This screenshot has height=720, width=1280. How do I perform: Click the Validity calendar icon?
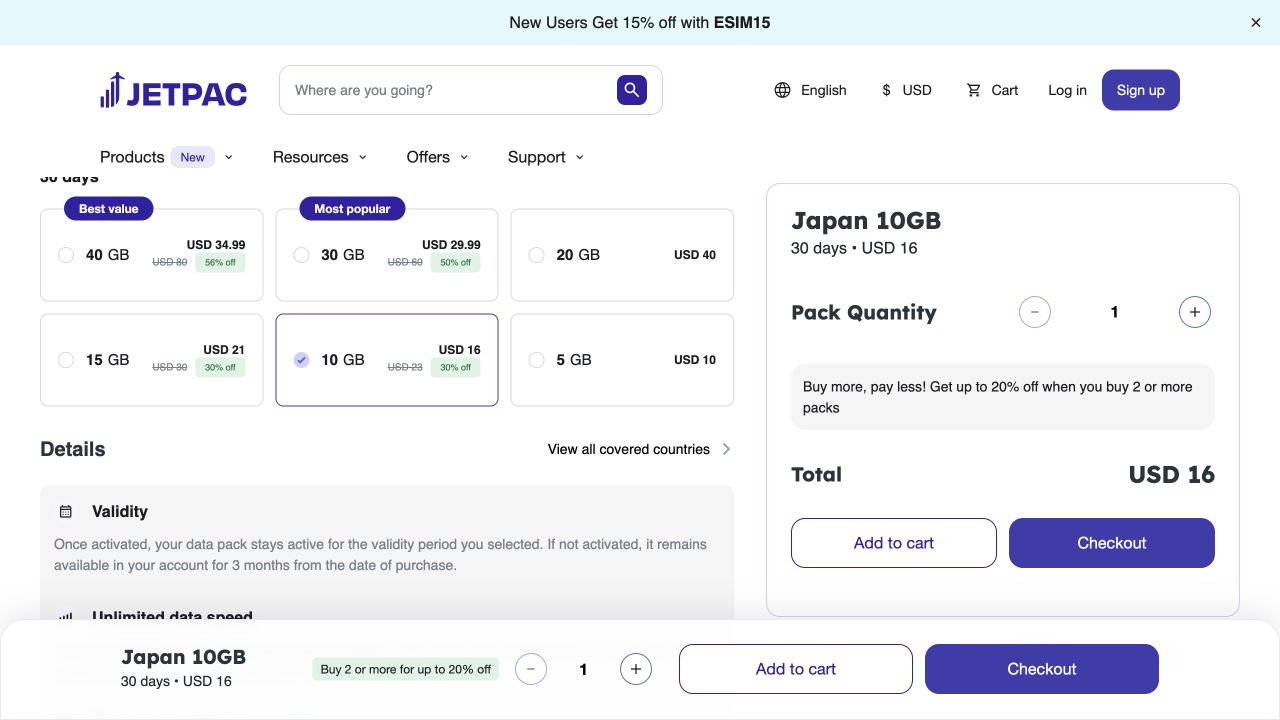(66, 511)
